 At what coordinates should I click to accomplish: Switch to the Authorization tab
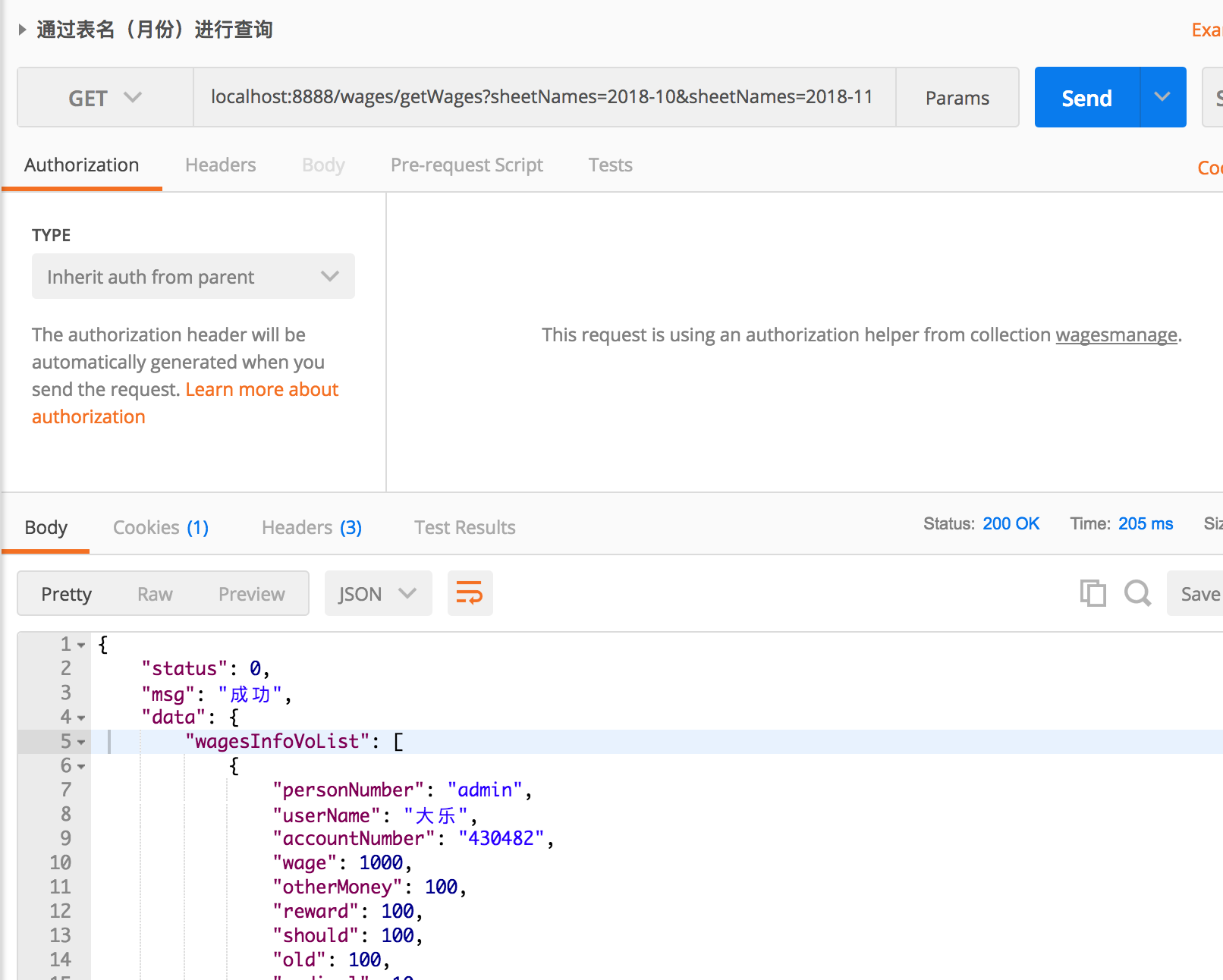(x=82, y=165)
